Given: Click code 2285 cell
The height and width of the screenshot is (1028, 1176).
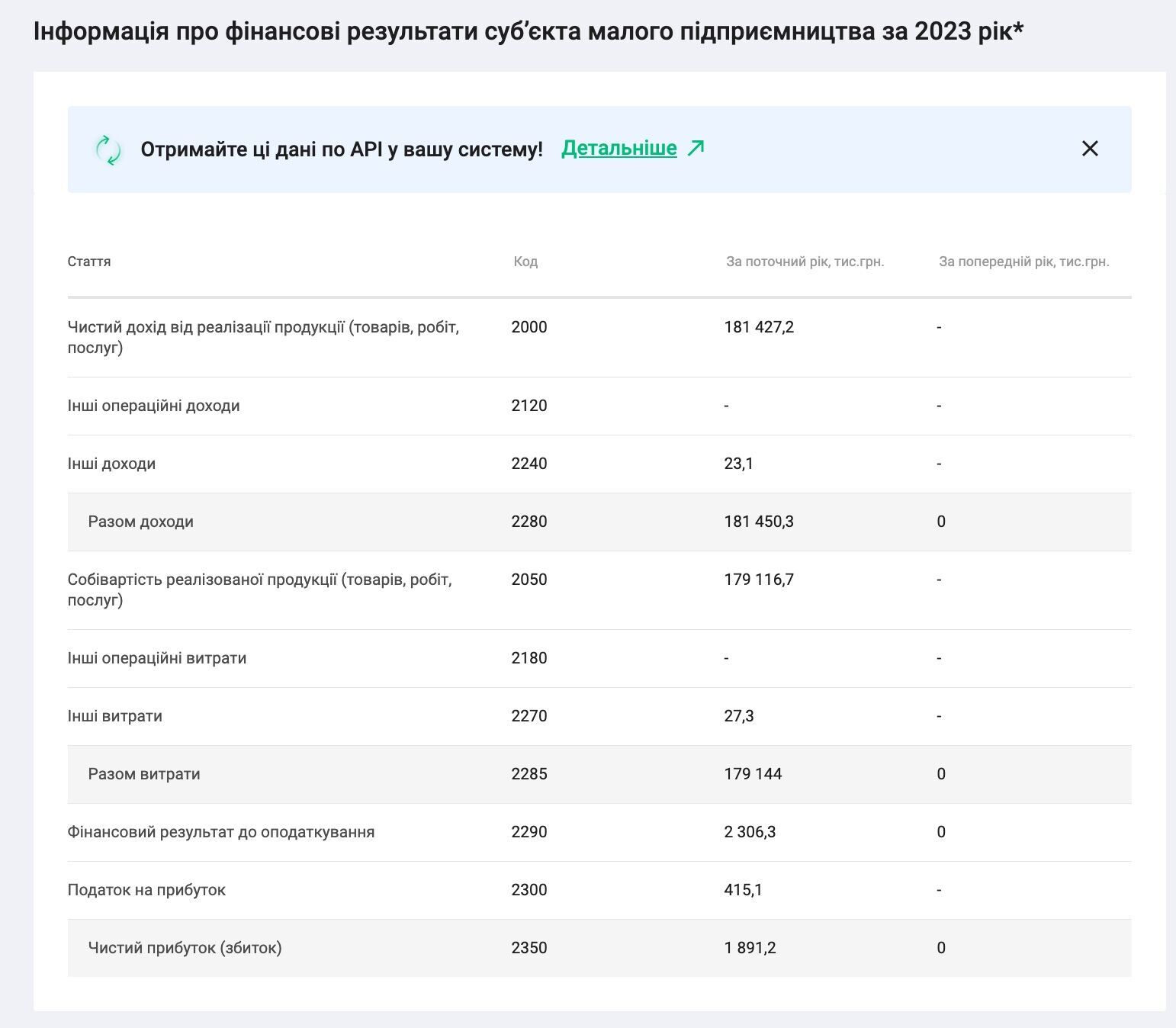Looking at the screenshot, I should pyautogui.click(x=529, y=774).
